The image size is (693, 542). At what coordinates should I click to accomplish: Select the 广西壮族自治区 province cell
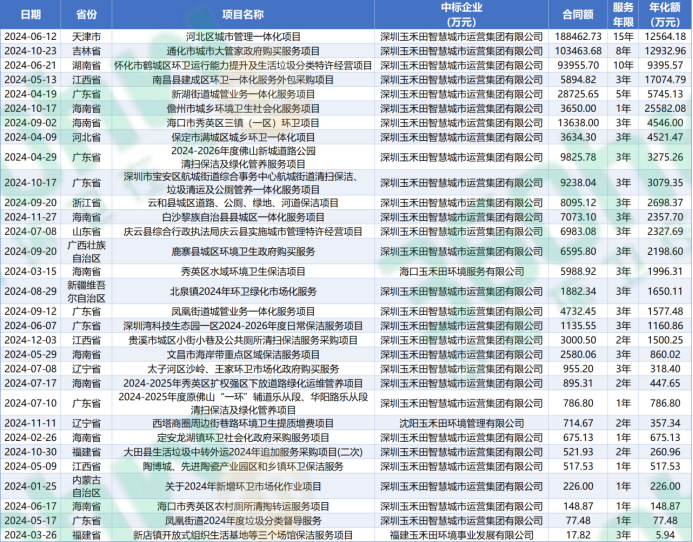86,252
